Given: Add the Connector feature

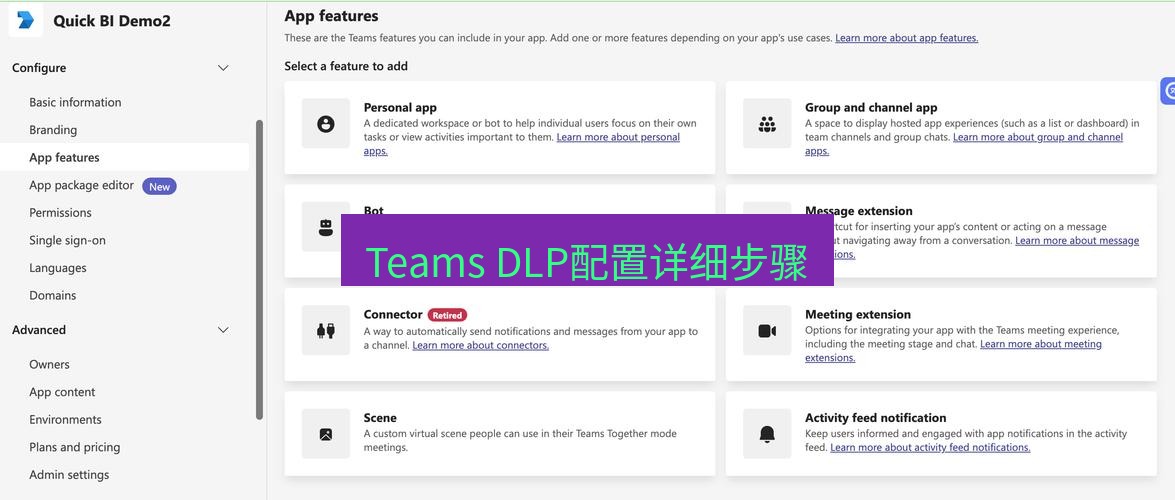Looking at the screenshot, I should click(x=500, y=334).
